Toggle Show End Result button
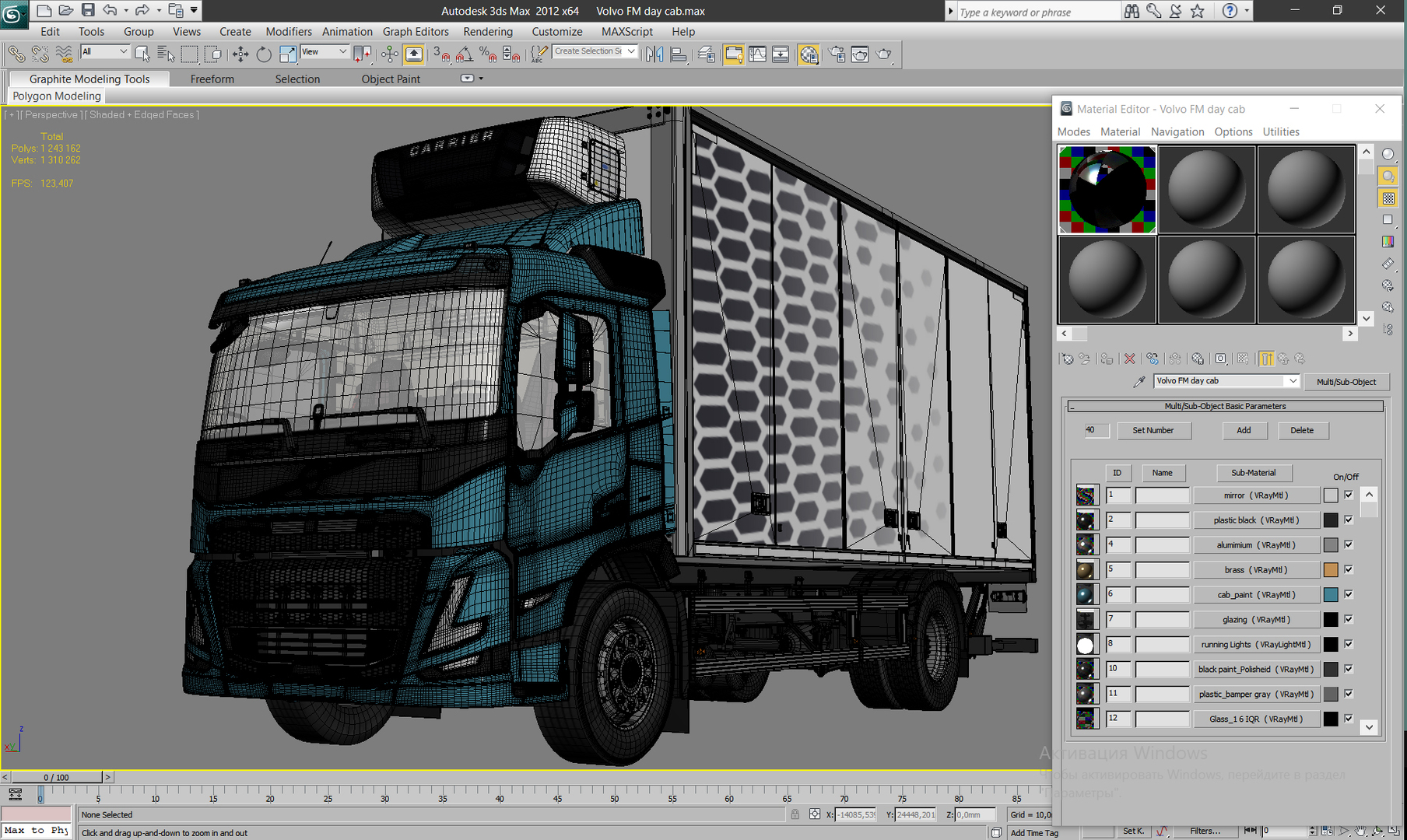Image resolution: width=1407 pixels, height=840 pixels. pos(1266,359)
